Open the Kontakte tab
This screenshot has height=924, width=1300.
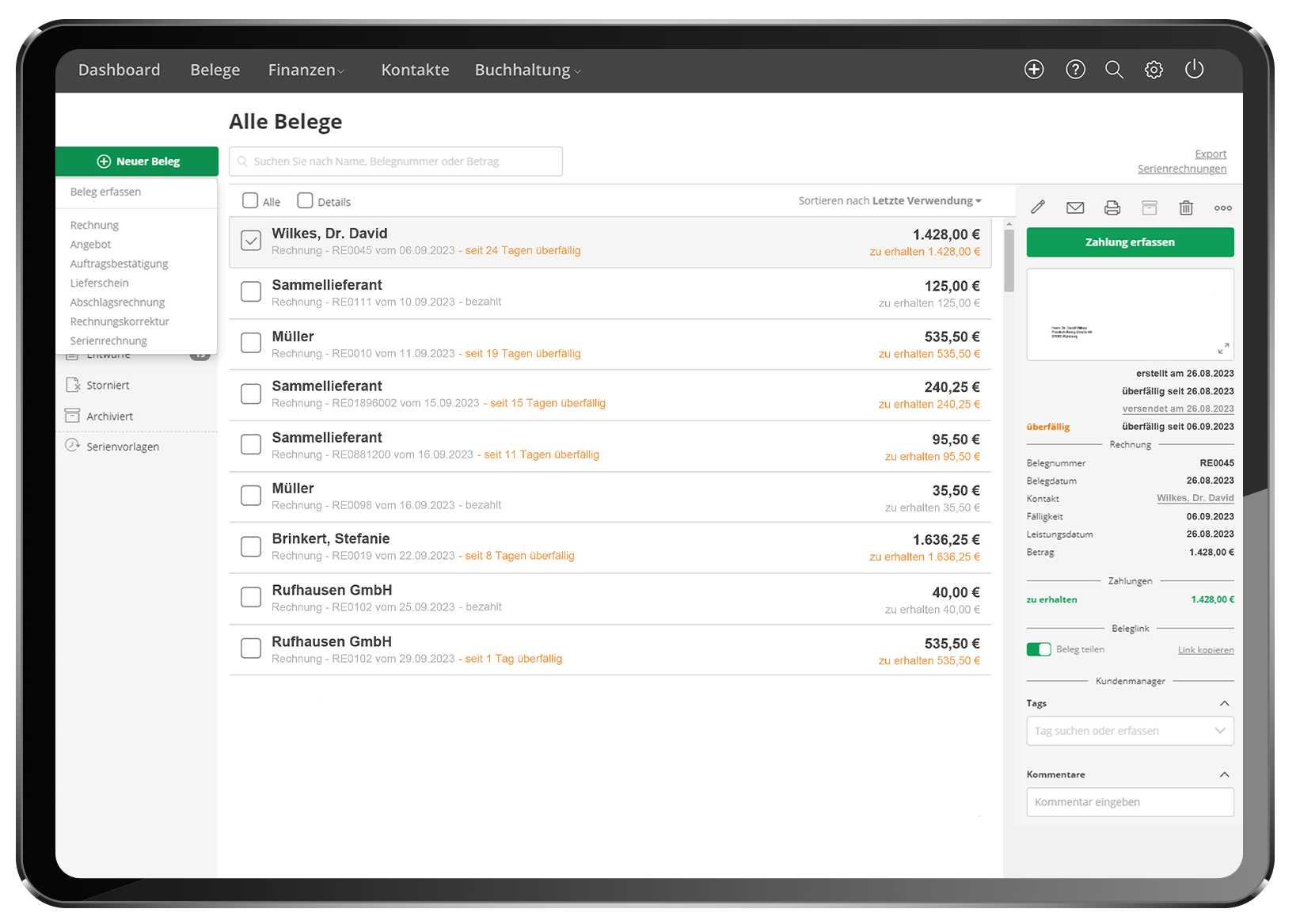[415, 70]
